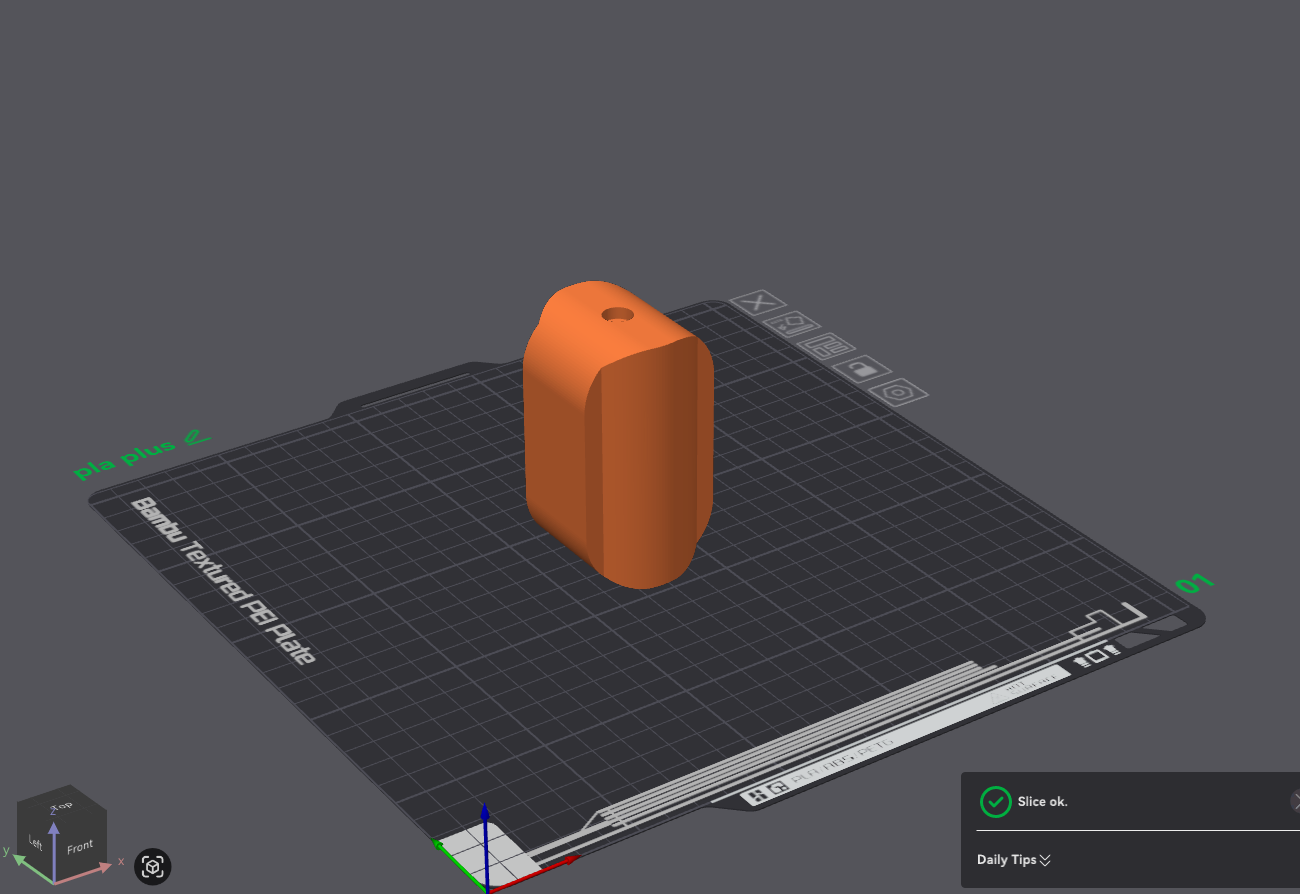Expand the Daily Tips section

pyautogui.click(x=1014, y=860)
